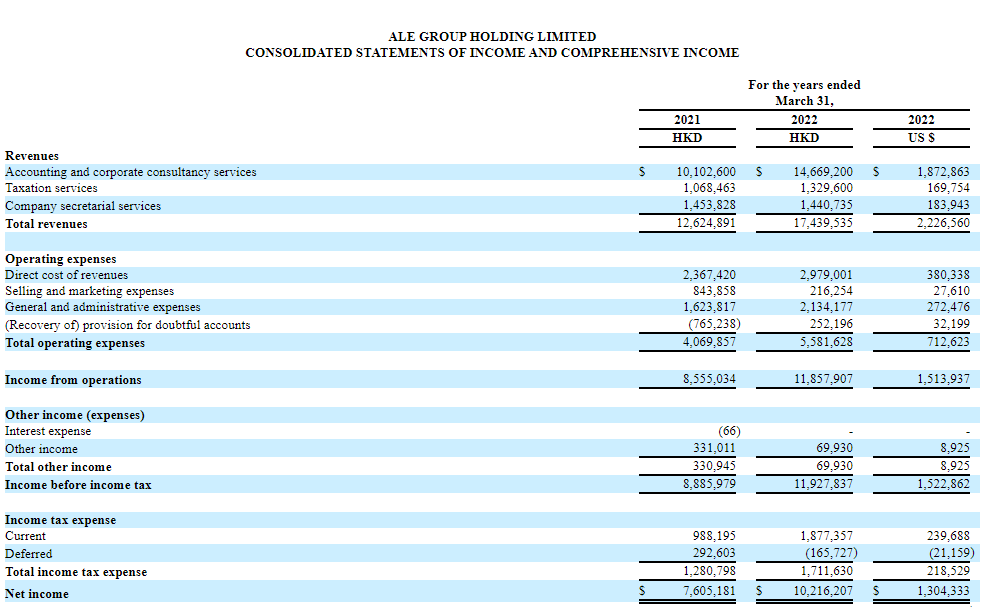The height and width of the screenshot is (607, 982).
Task: Click the Current tax row label
Action: tap(26, 536)
